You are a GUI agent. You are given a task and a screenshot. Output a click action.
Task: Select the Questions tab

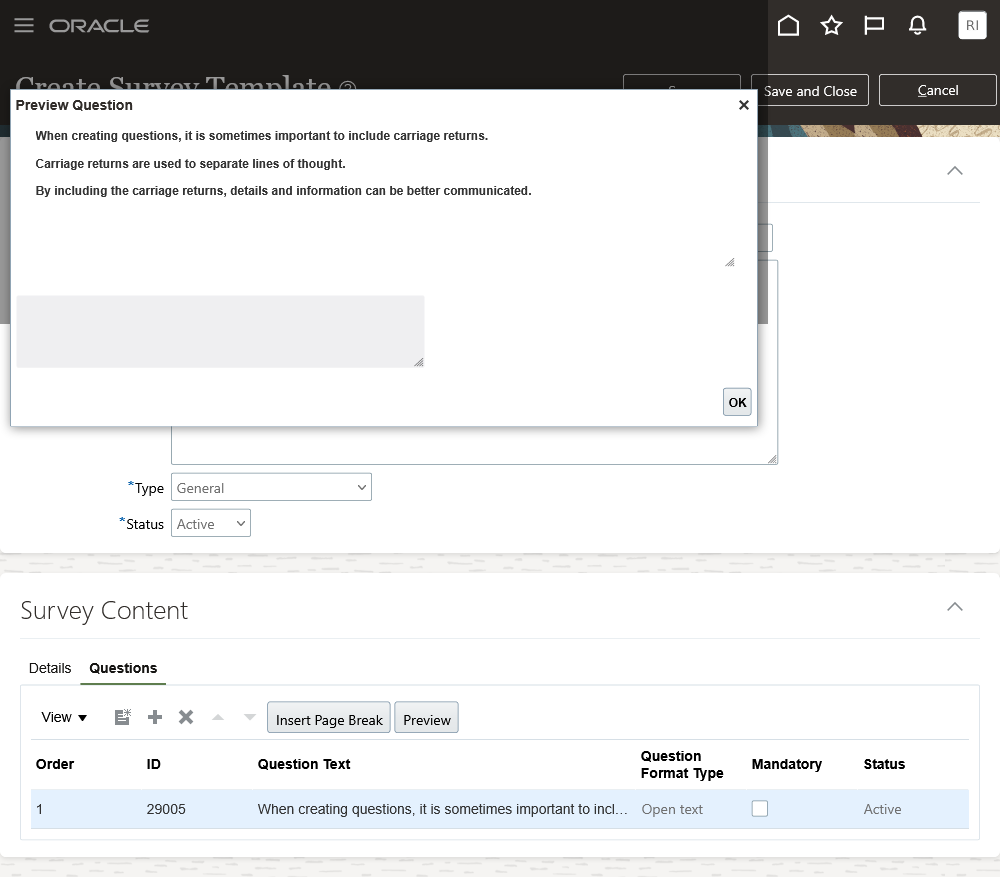click(x=123, y=668)
